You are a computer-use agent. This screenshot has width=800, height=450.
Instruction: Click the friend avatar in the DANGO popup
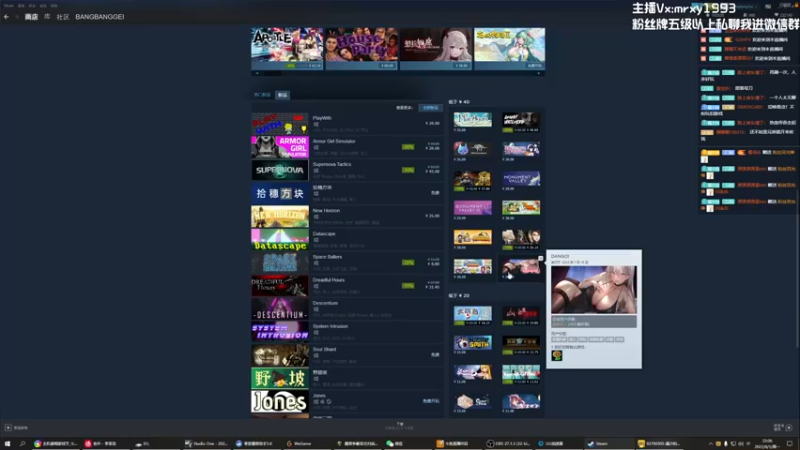tap(557, 355)
